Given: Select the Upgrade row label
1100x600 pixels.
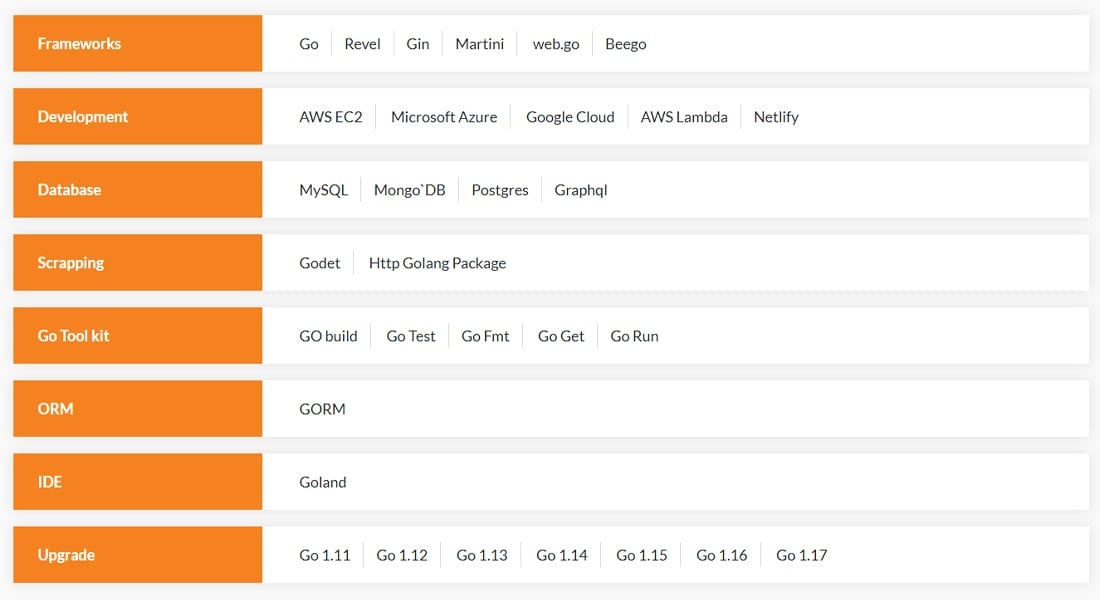Looking at the screenshot, I should pyautogui.click(x=138, y=554).
